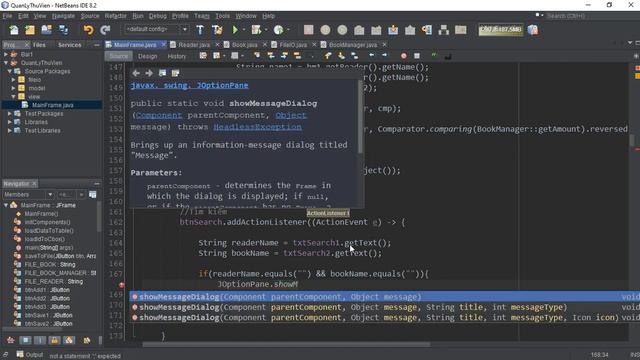Open the Component link in Javadoc popup
The width and height of the screenshot is (640, 360).
click(x=159, y=115)
